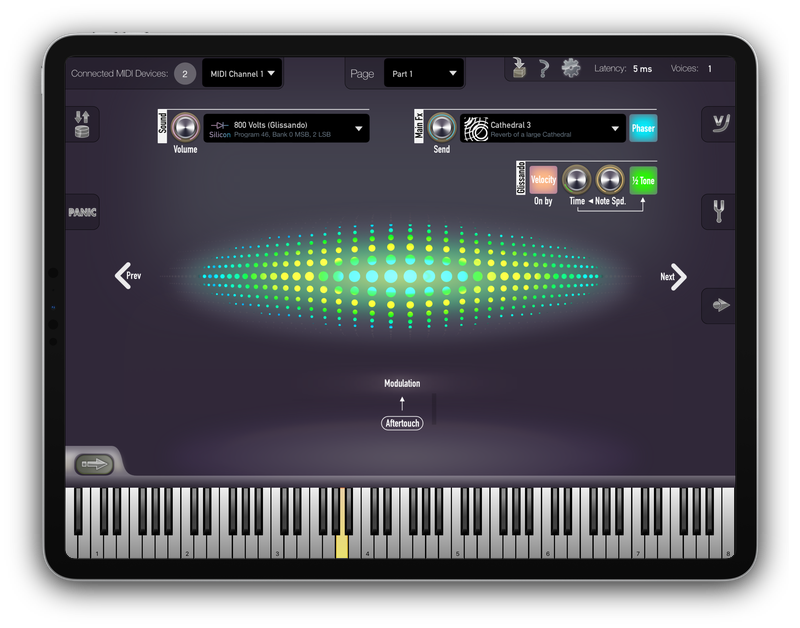Click the Y logo icon at right
The width and height of the screenshot is (800, 628).
coord(718,124)
